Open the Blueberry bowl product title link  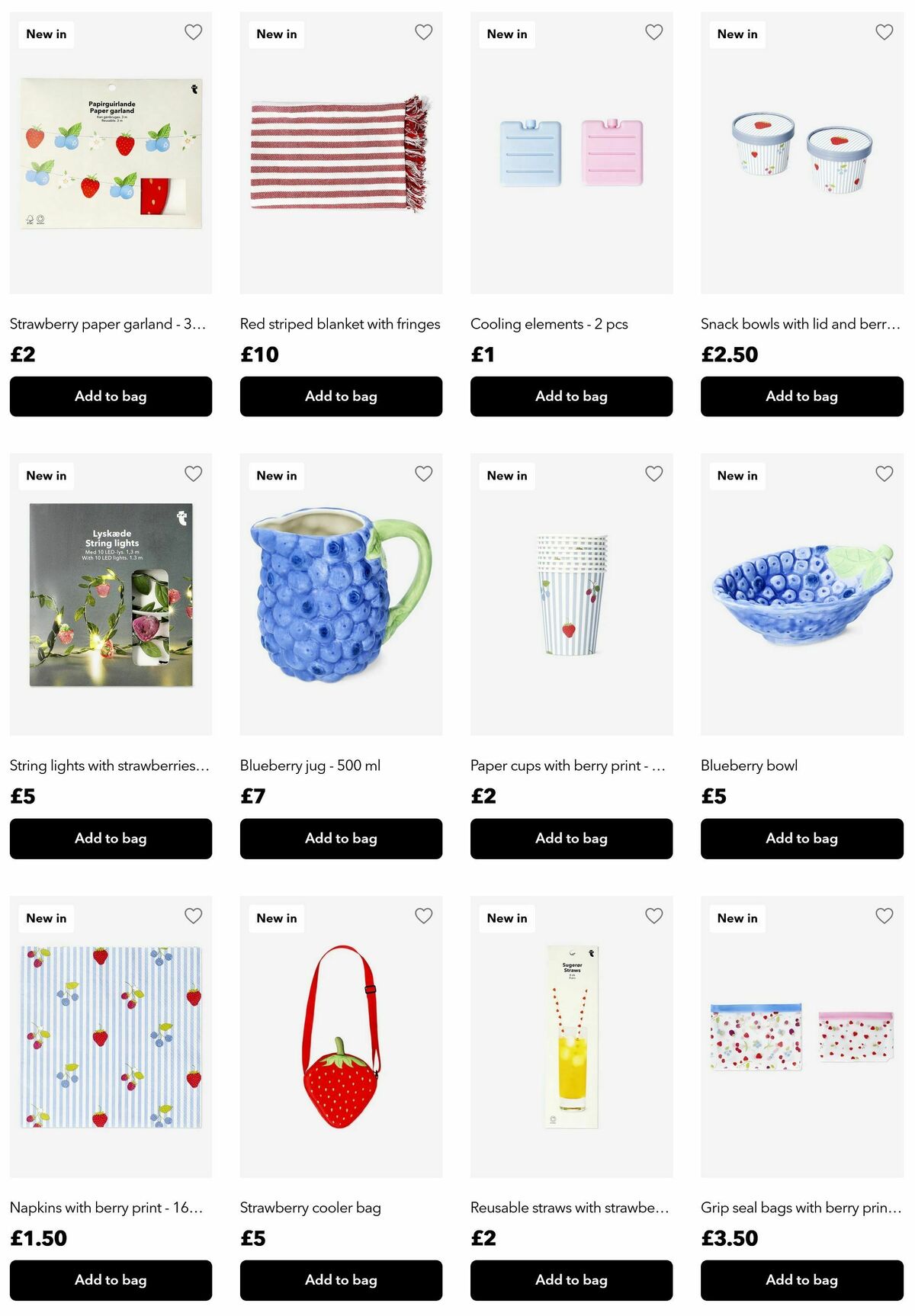click(x=750, y=766)
